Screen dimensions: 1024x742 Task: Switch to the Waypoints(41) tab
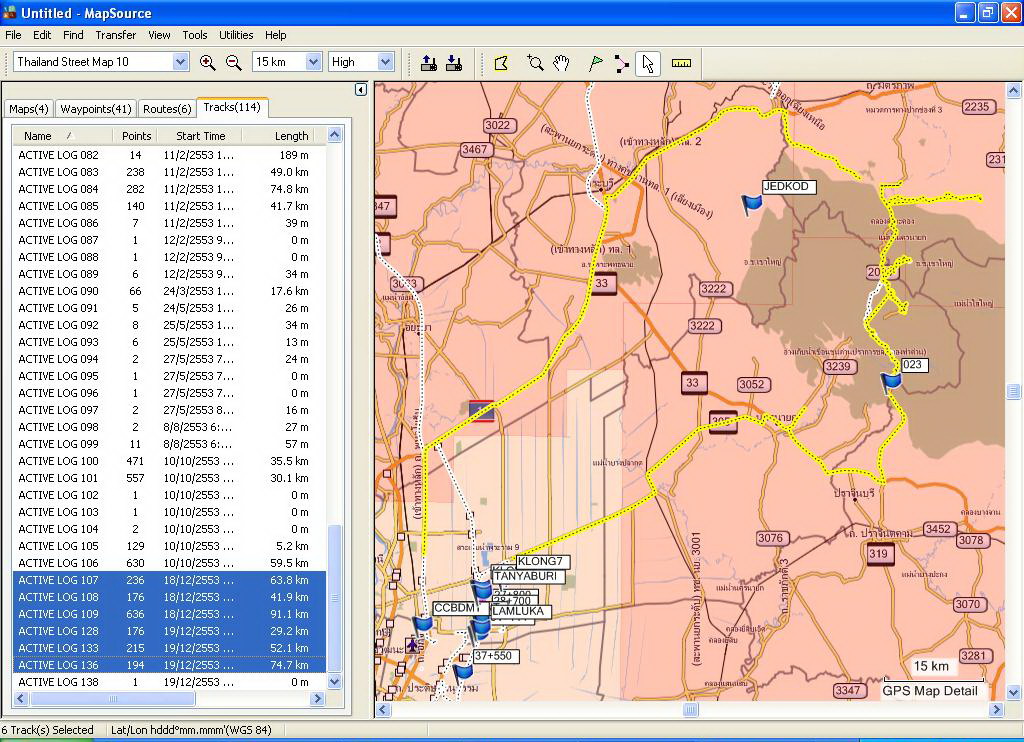[95, 109]
